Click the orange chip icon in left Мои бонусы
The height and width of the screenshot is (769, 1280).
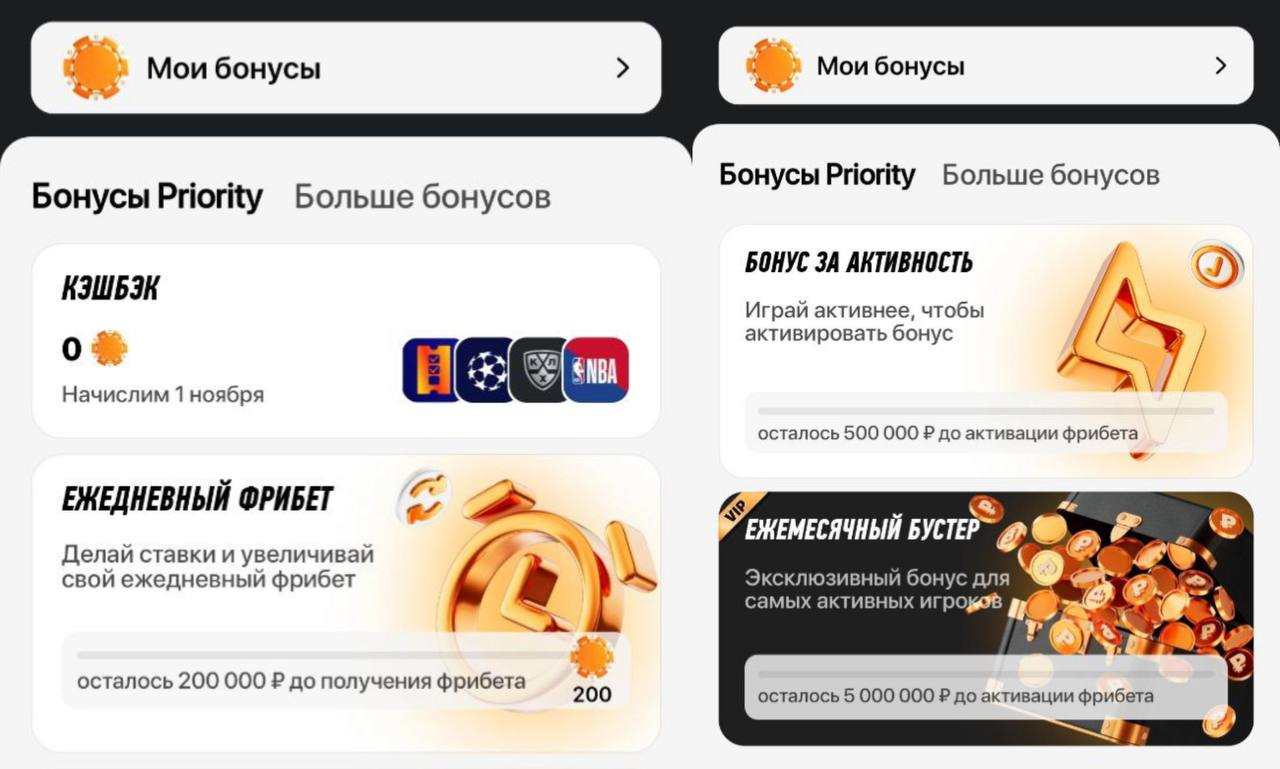[95, 68]
